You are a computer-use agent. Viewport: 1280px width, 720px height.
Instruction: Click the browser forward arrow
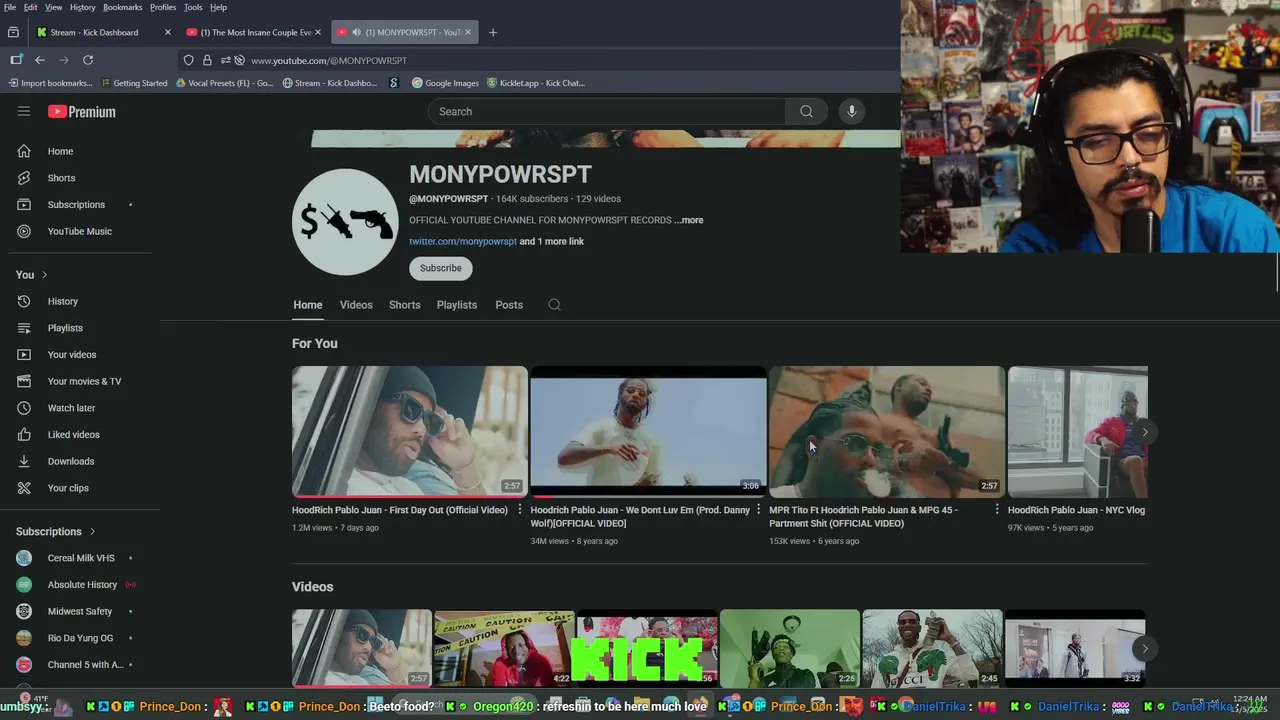64,60
